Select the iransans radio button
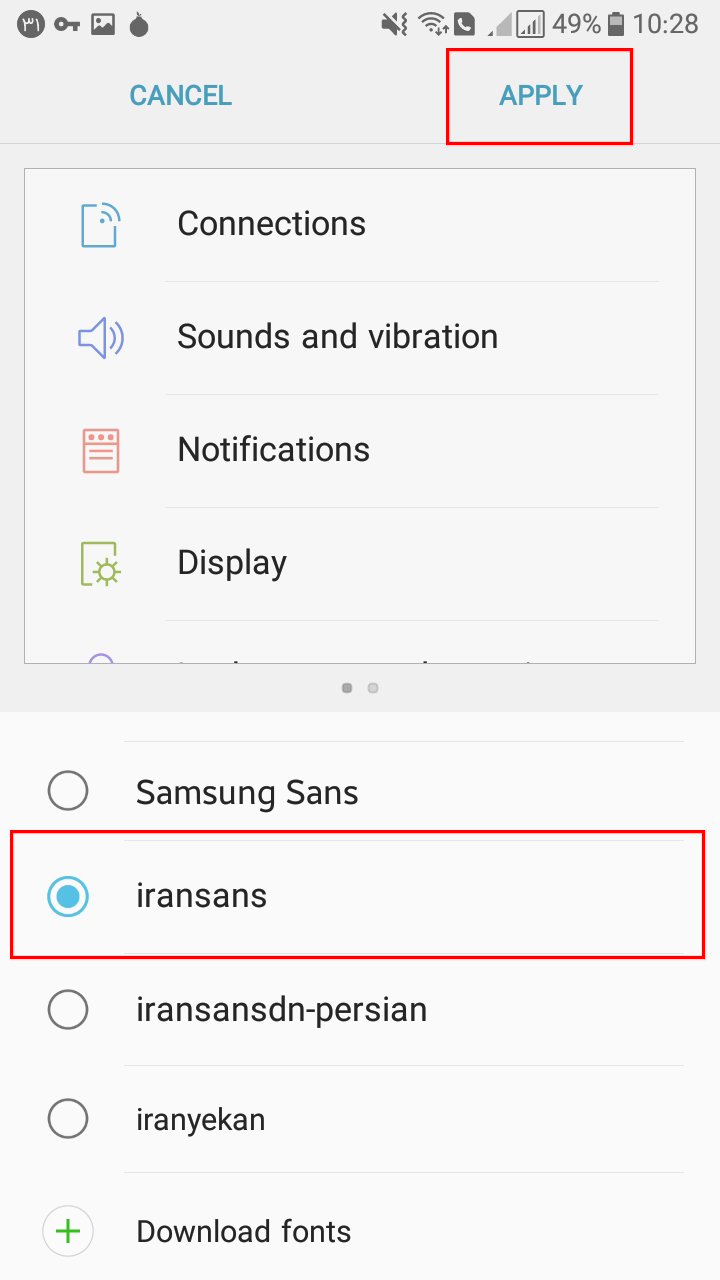This screenshot has width=720, height=1280. click(x=68, y=896)
